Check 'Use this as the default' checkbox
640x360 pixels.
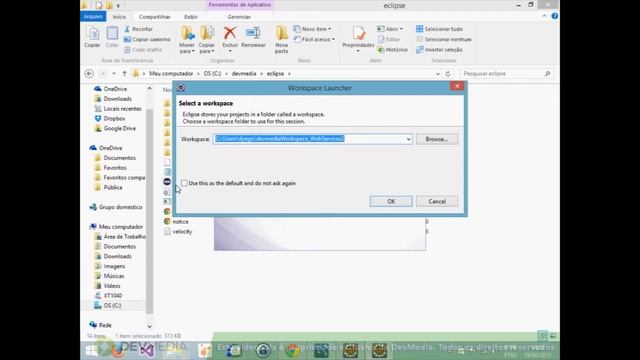click(x=184, y=183)
